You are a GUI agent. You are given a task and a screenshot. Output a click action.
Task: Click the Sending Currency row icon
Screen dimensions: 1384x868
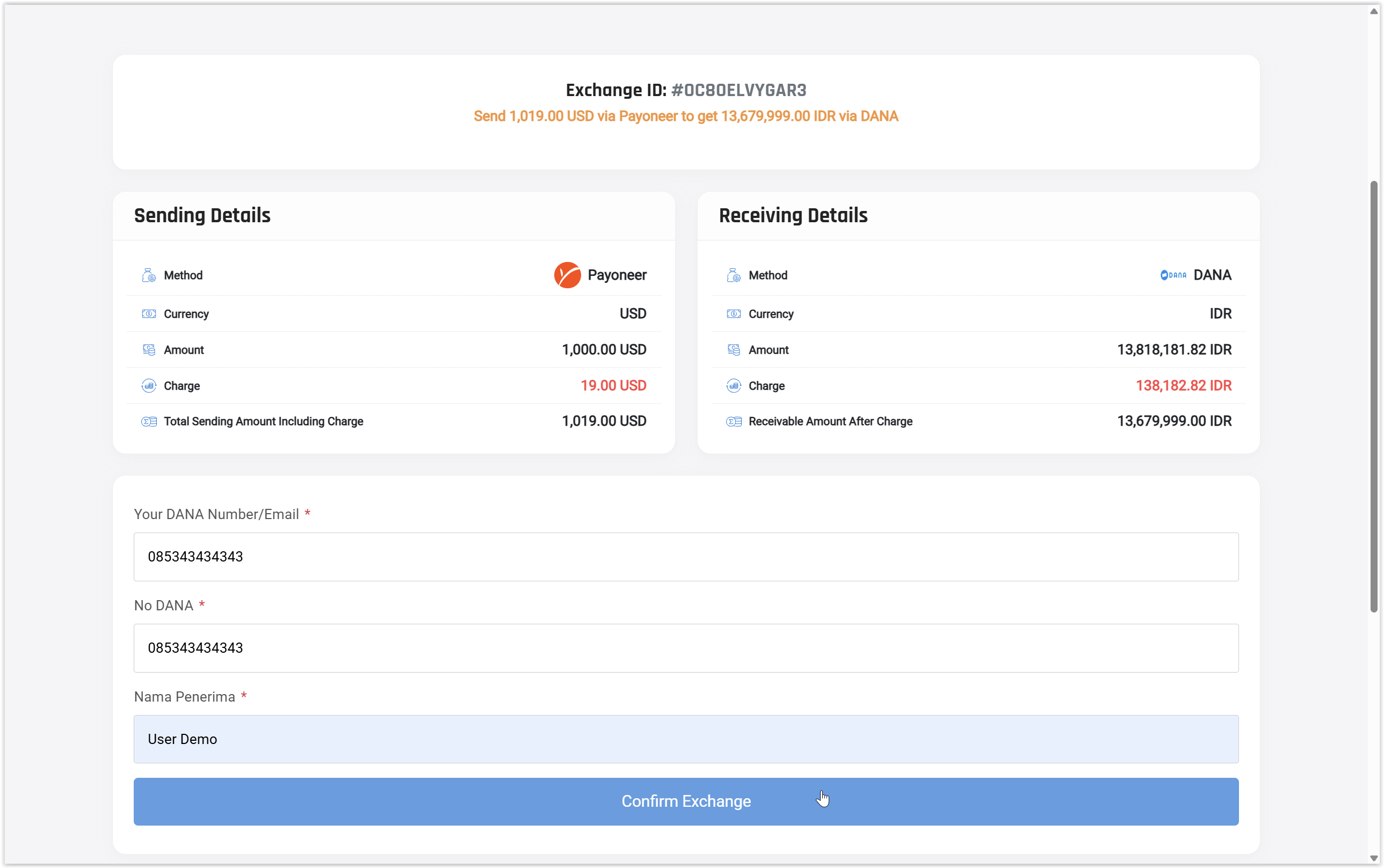coord(149,314)
